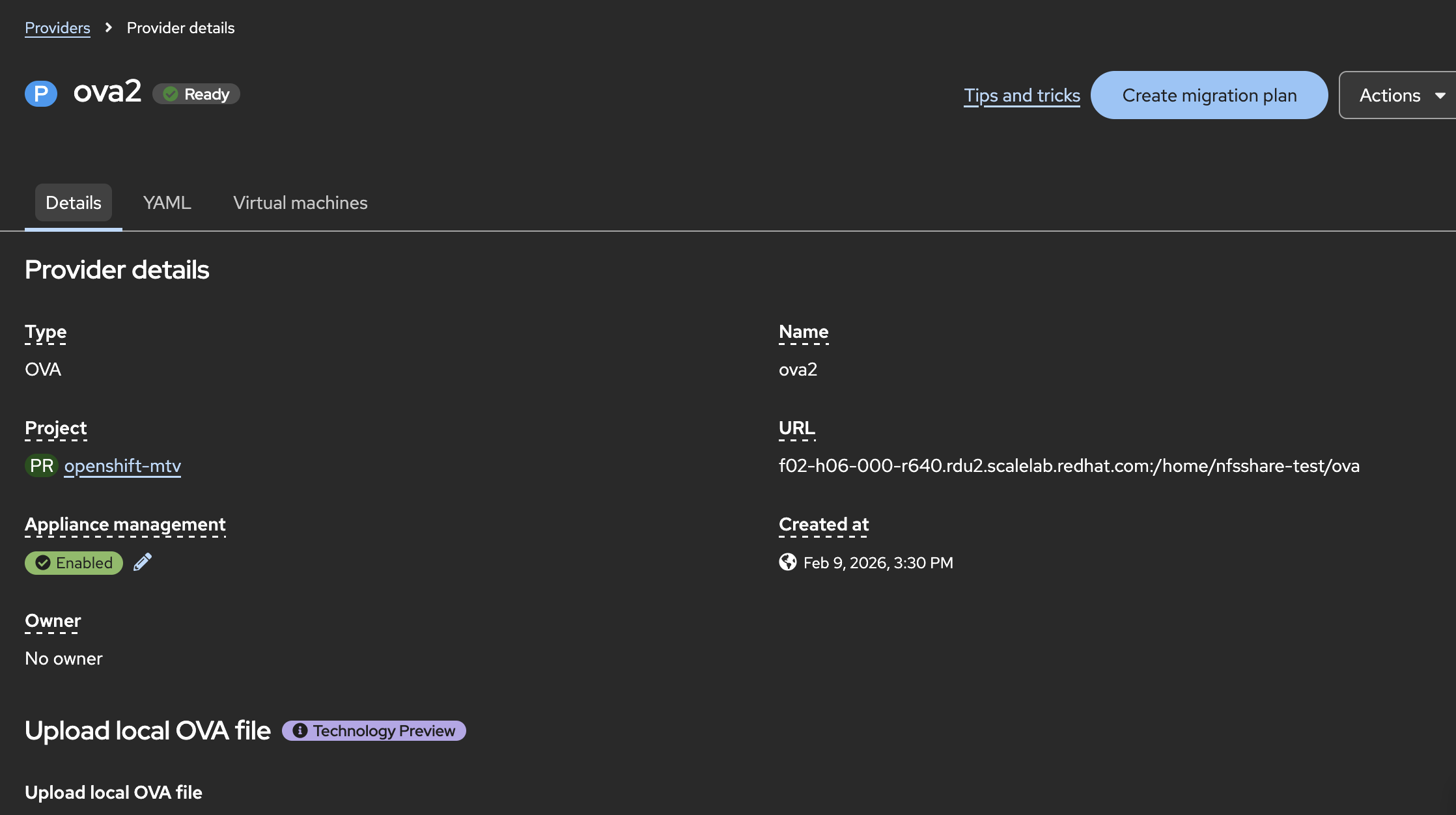Click the globe icon beside creation date
The height and width of the screenshot is (815, 1456).
pos(787,562)
